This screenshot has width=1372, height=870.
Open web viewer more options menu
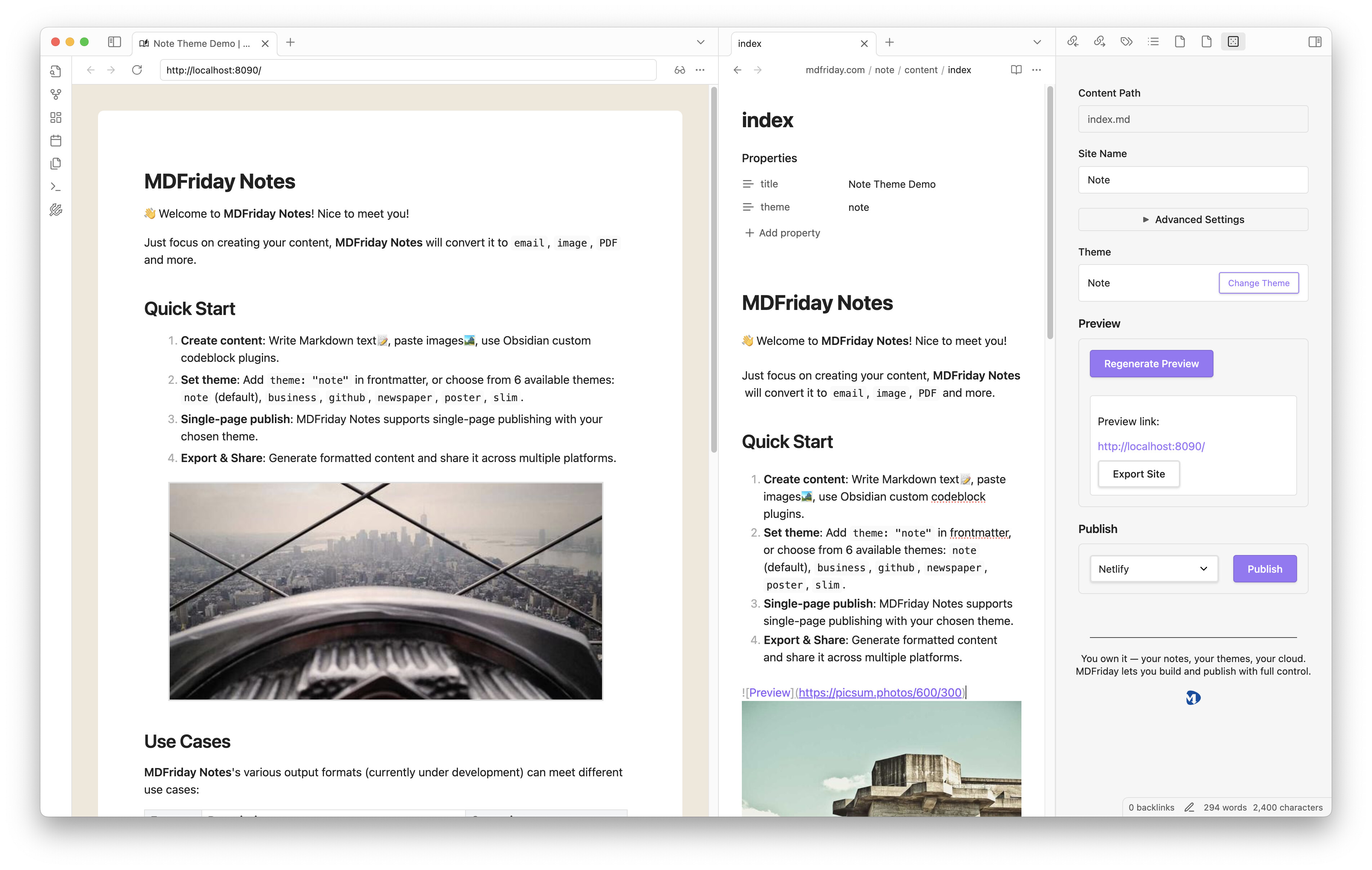click(700, 70)
